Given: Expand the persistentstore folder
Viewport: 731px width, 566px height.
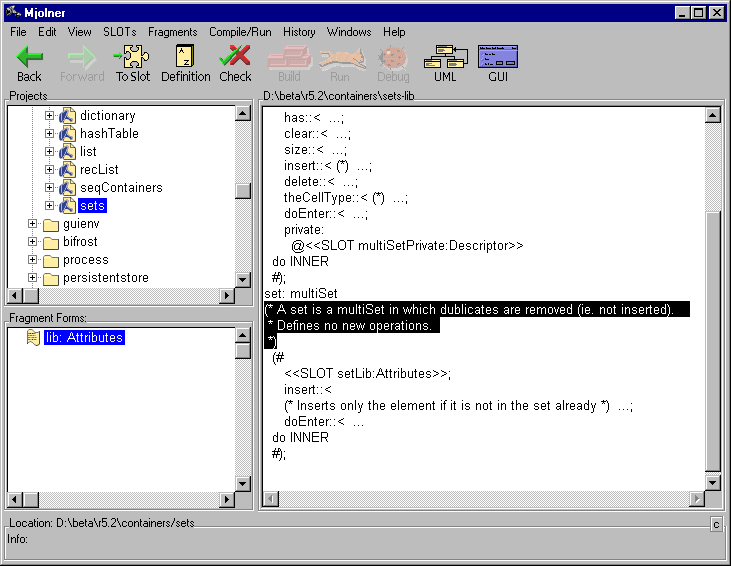Looking at the screenshot, I should pyautogui.click(x=33, y=278).
